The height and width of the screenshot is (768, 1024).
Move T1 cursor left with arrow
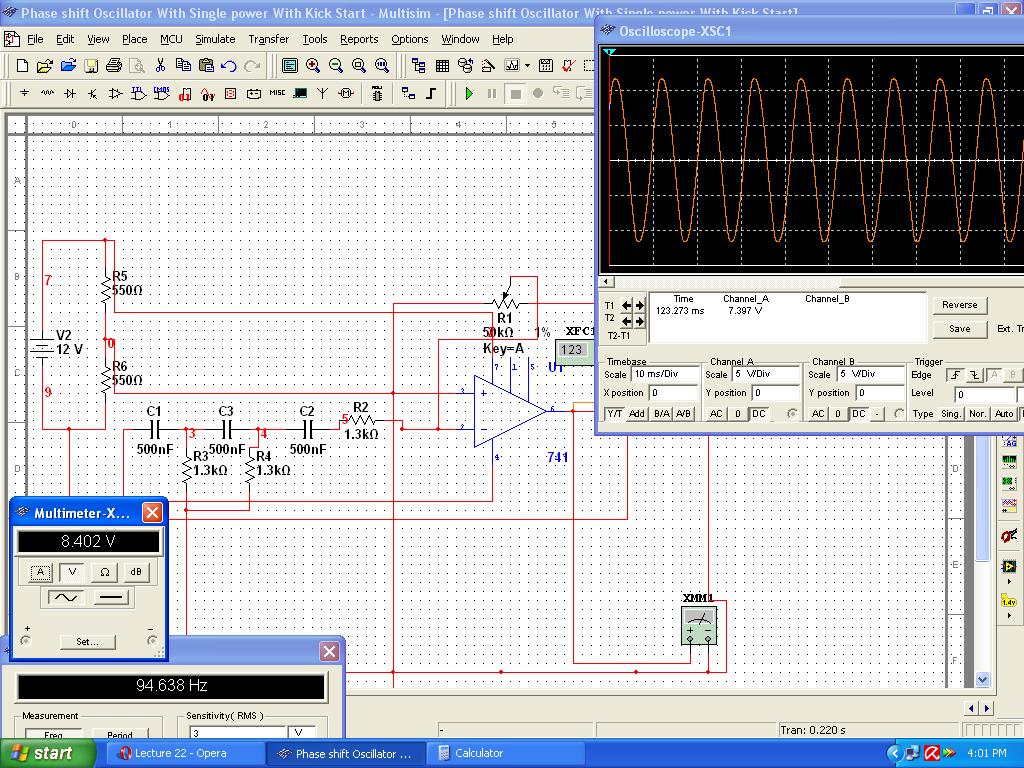(626, 305)
